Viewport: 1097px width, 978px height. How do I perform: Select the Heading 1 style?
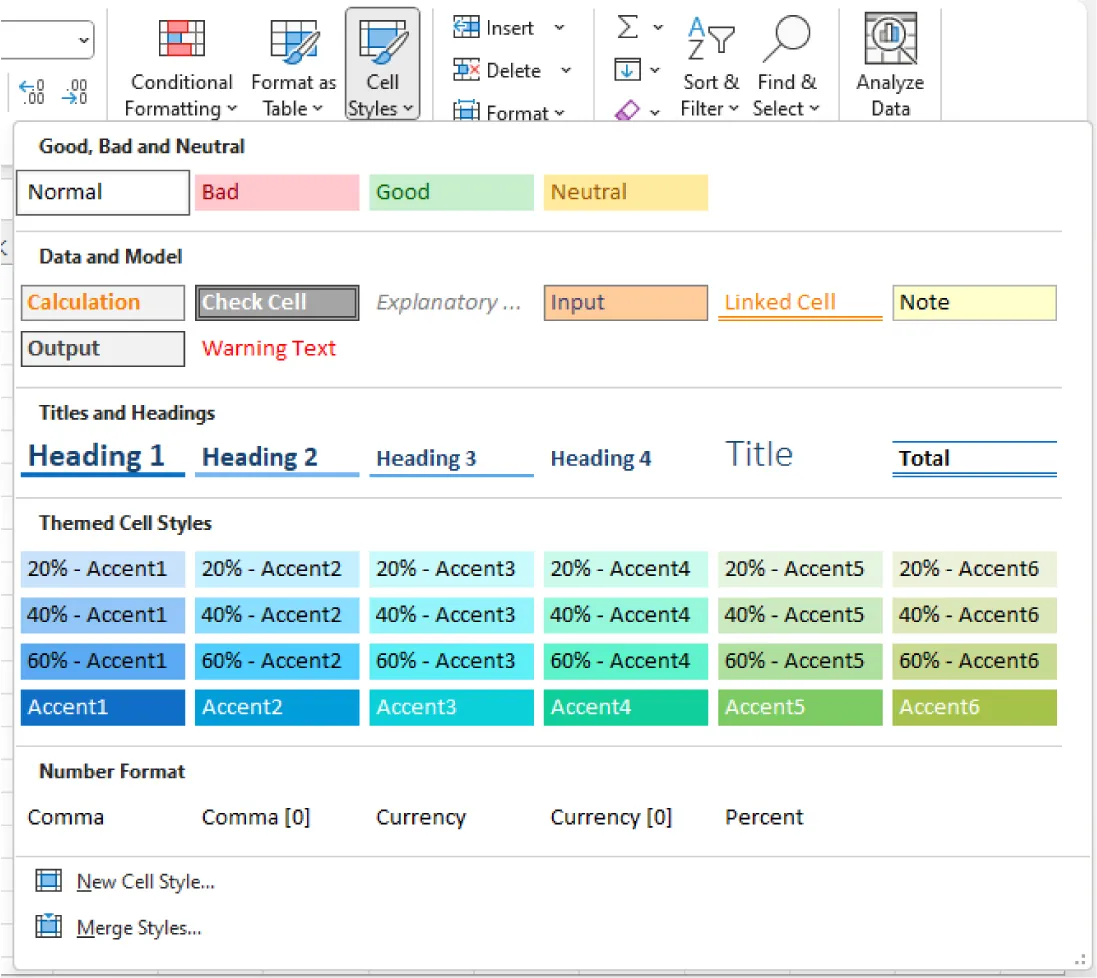(100, 455)
